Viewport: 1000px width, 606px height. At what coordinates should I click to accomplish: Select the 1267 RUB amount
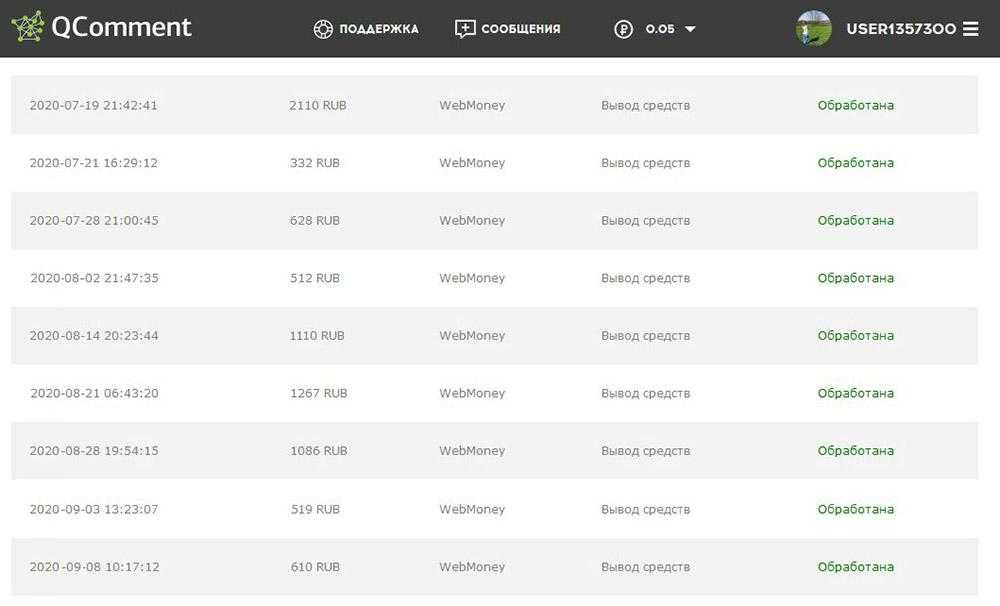pyautogui.click(x=318, y=393)
